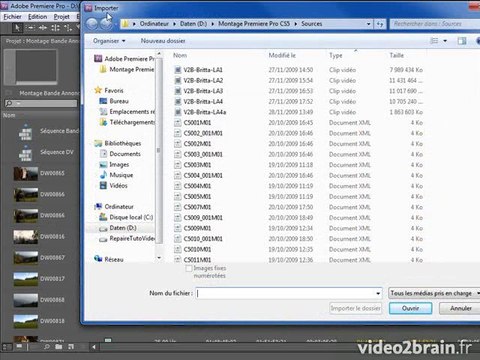Screen dimensions: 480x360
Task: Select Disque local (C:) drive
Action: tap(126, 217)
